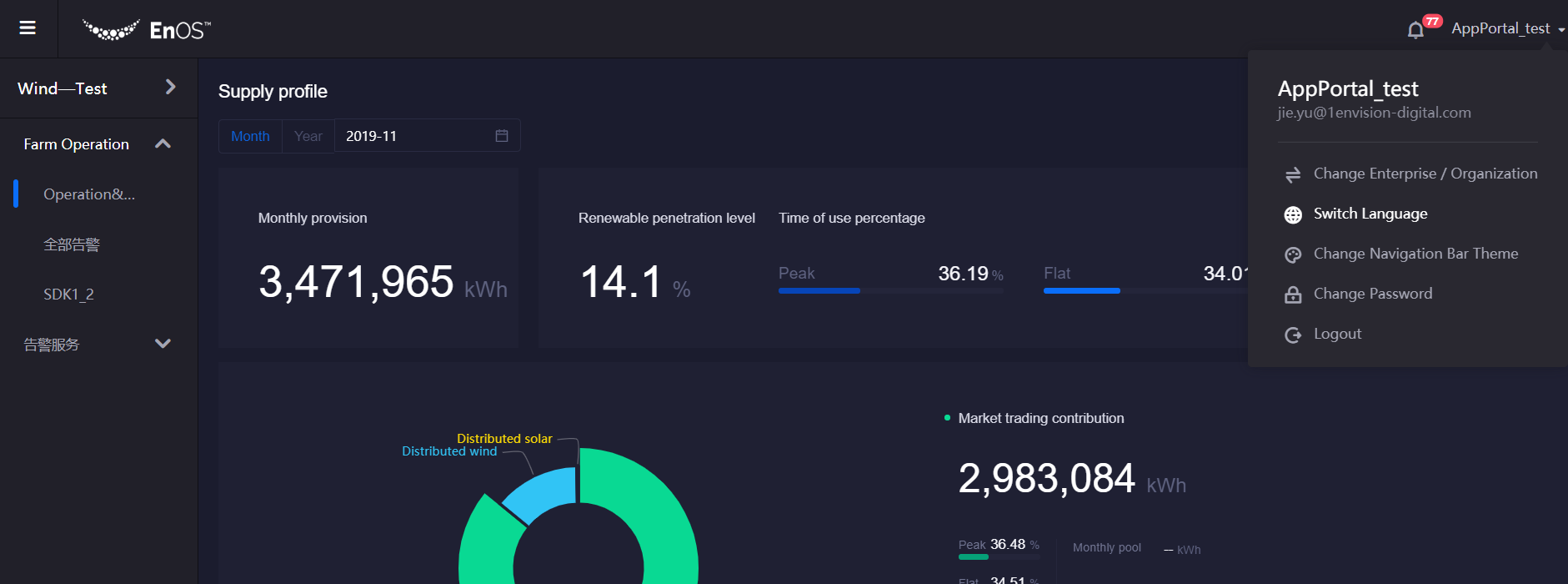Click the Peak usage progress bar
The width and height of the screenshot is (1568, 584).
pyautogui.click(x=890, y=290)
